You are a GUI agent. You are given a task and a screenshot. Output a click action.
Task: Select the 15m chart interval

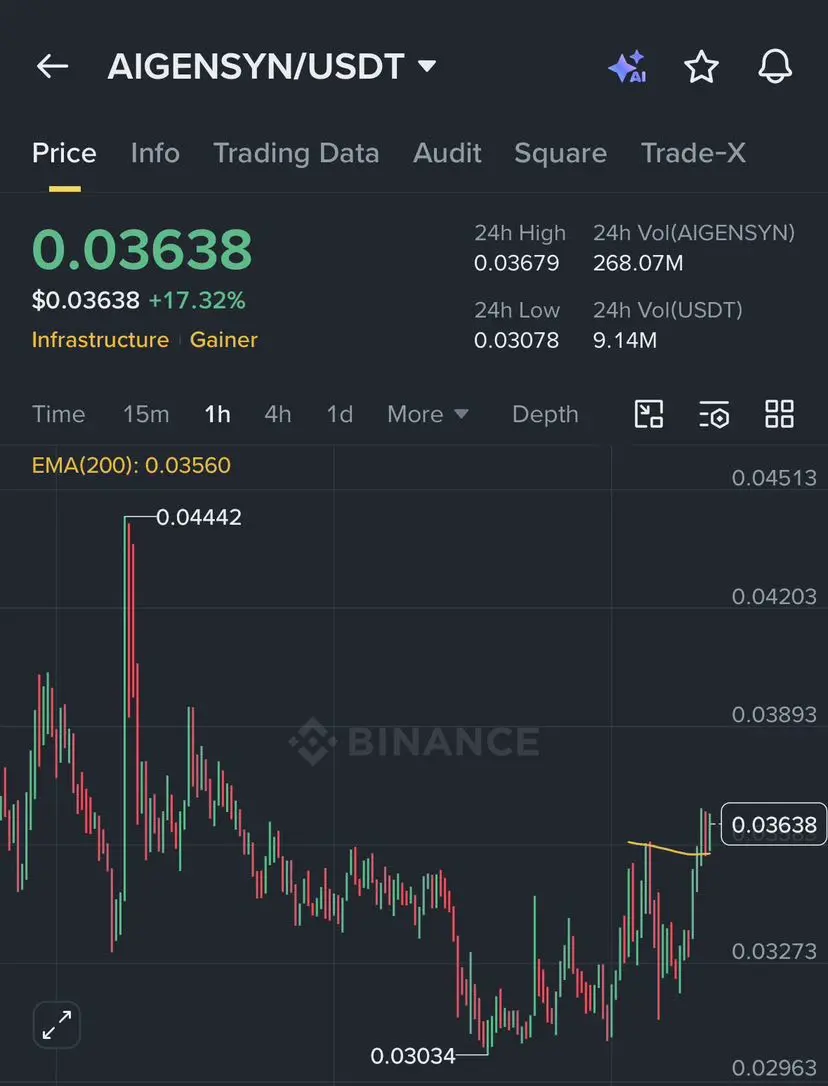point(146,414)
